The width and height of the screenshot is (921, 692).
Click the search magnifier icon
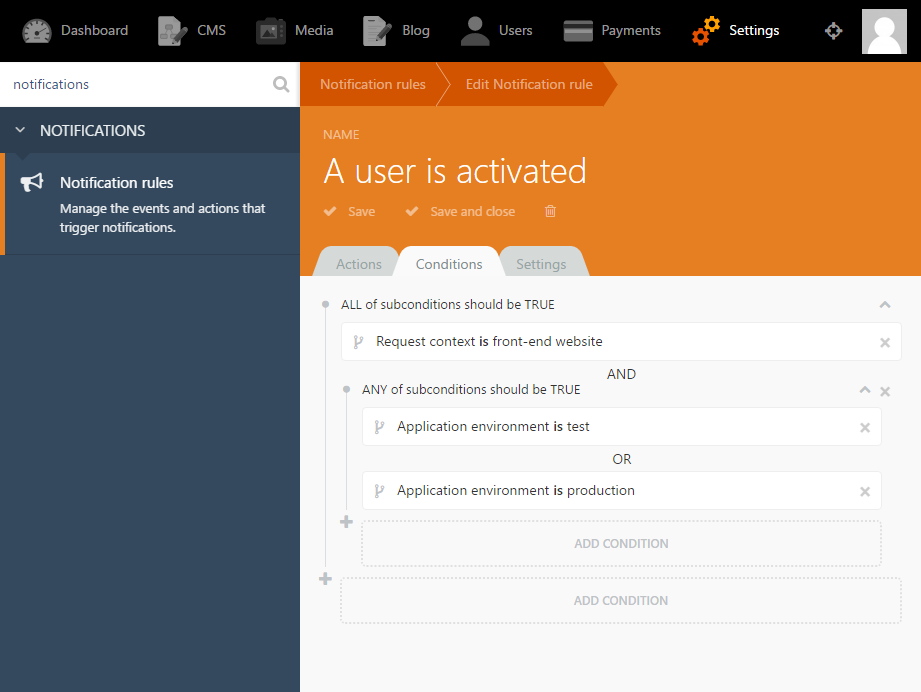[281, 85]
